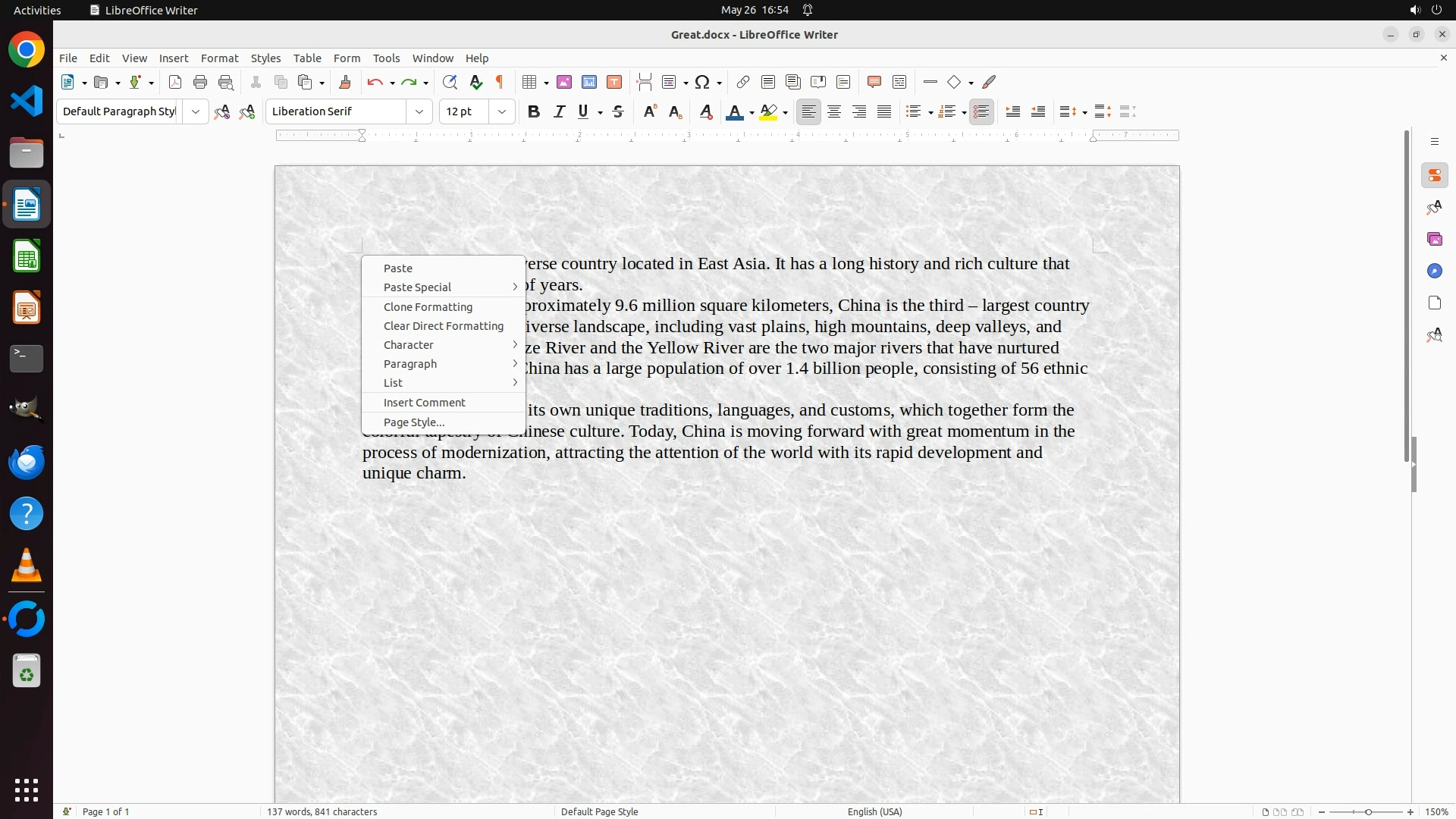Enable Justified paragraph alignment

click(884, 111)
